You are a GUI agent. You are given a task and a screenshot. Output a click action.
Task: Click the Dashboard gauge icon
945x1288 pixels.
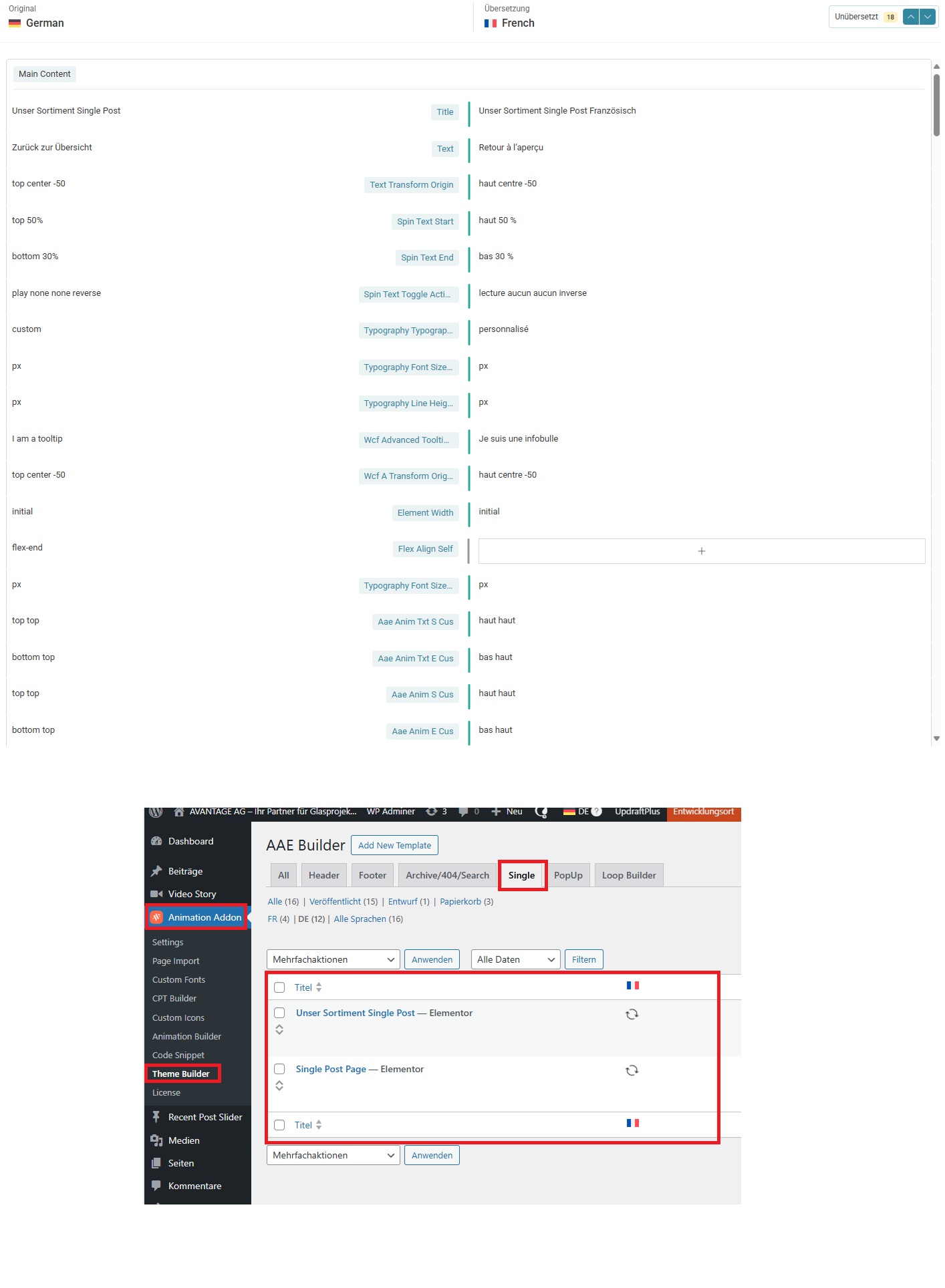[x=156, y=841]
